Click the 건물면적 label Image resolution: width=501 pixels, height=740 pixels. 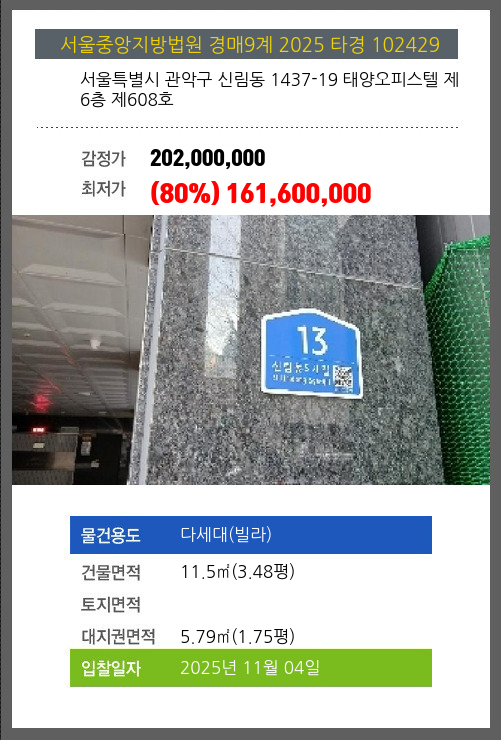click(111, 572)
